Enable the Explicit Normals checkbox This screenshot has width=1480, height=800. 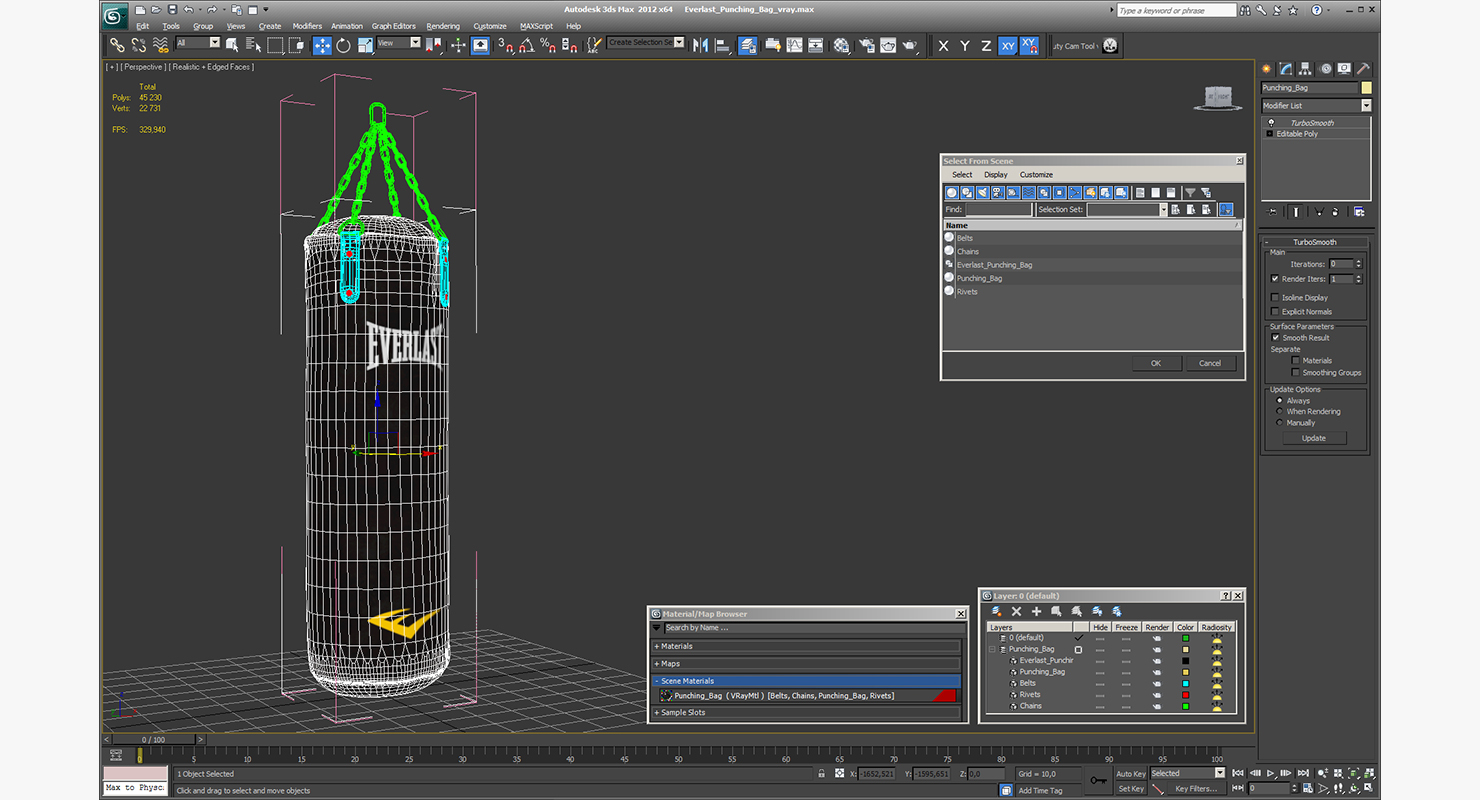[1275, 311]
